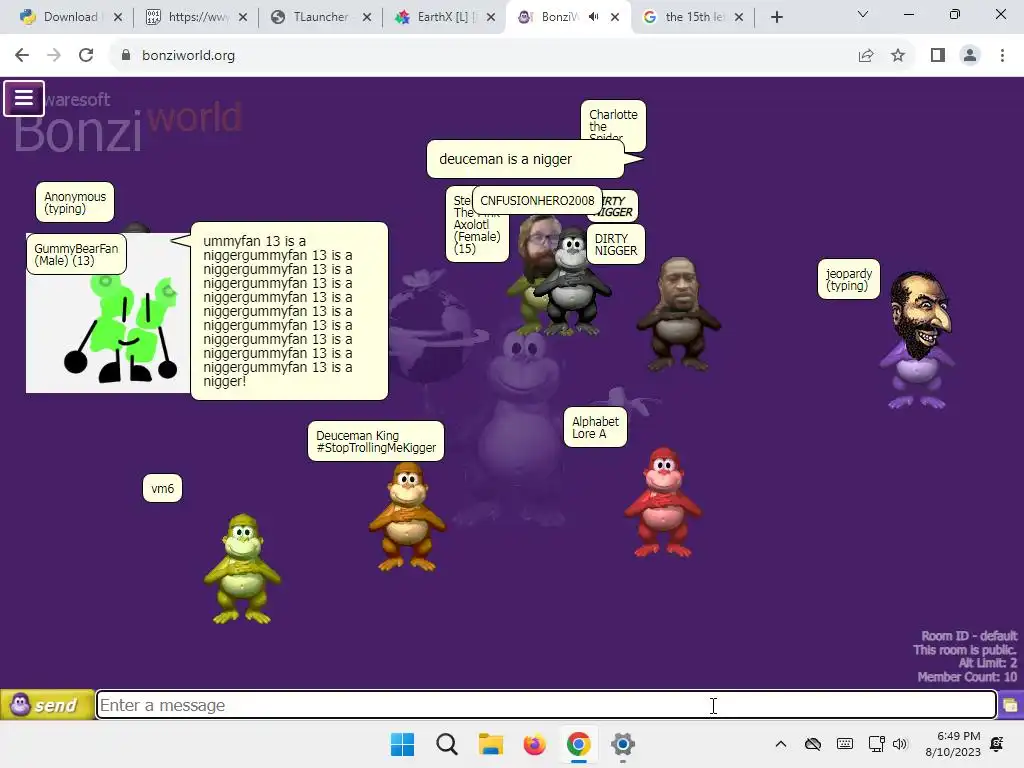
Task: Close the BonziWorld tab
Action: [615, 17]
